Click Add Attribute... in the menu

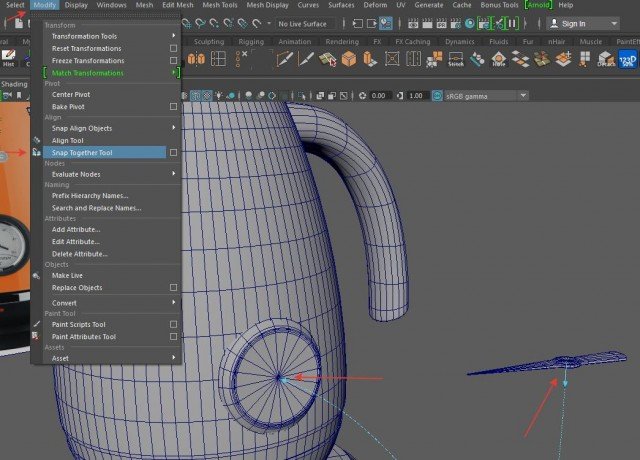[76, 229]
